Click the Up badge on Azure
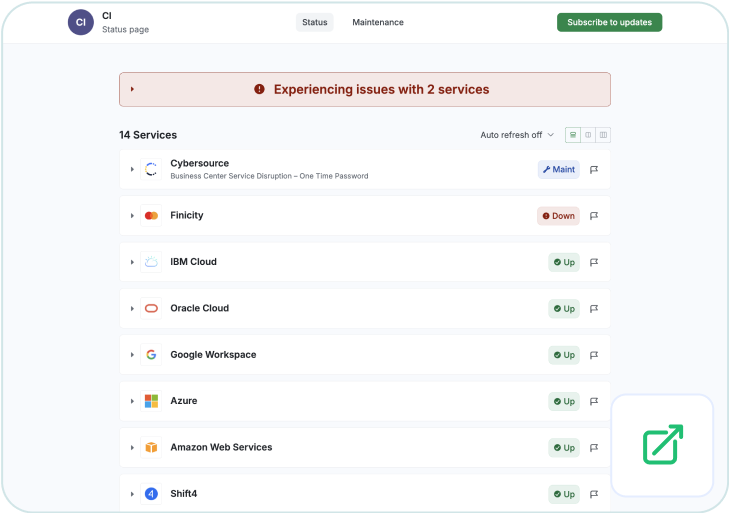 click(564, 401)
